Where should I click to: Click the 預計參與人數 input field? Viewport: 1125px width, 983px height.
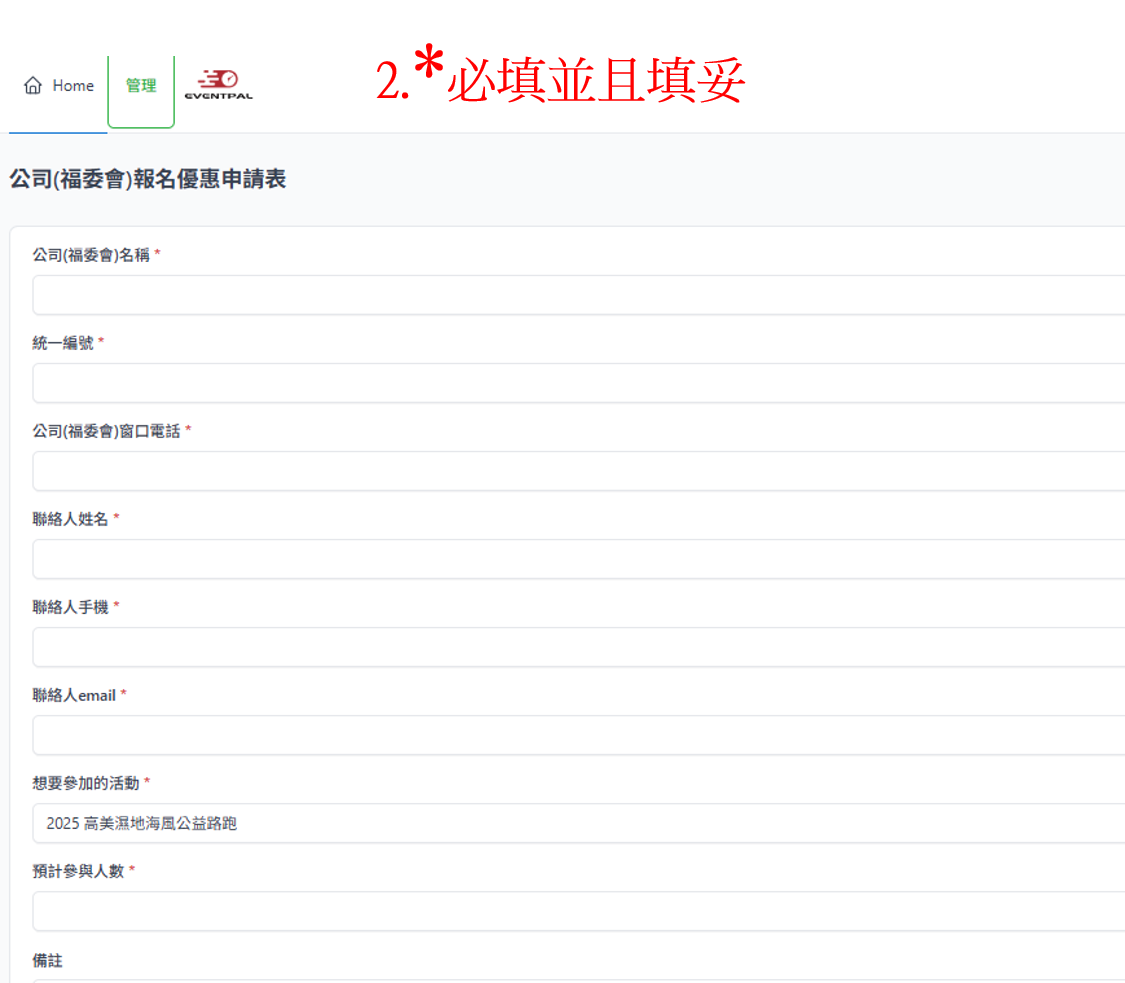pyautogui.click(x=578, y=911)
